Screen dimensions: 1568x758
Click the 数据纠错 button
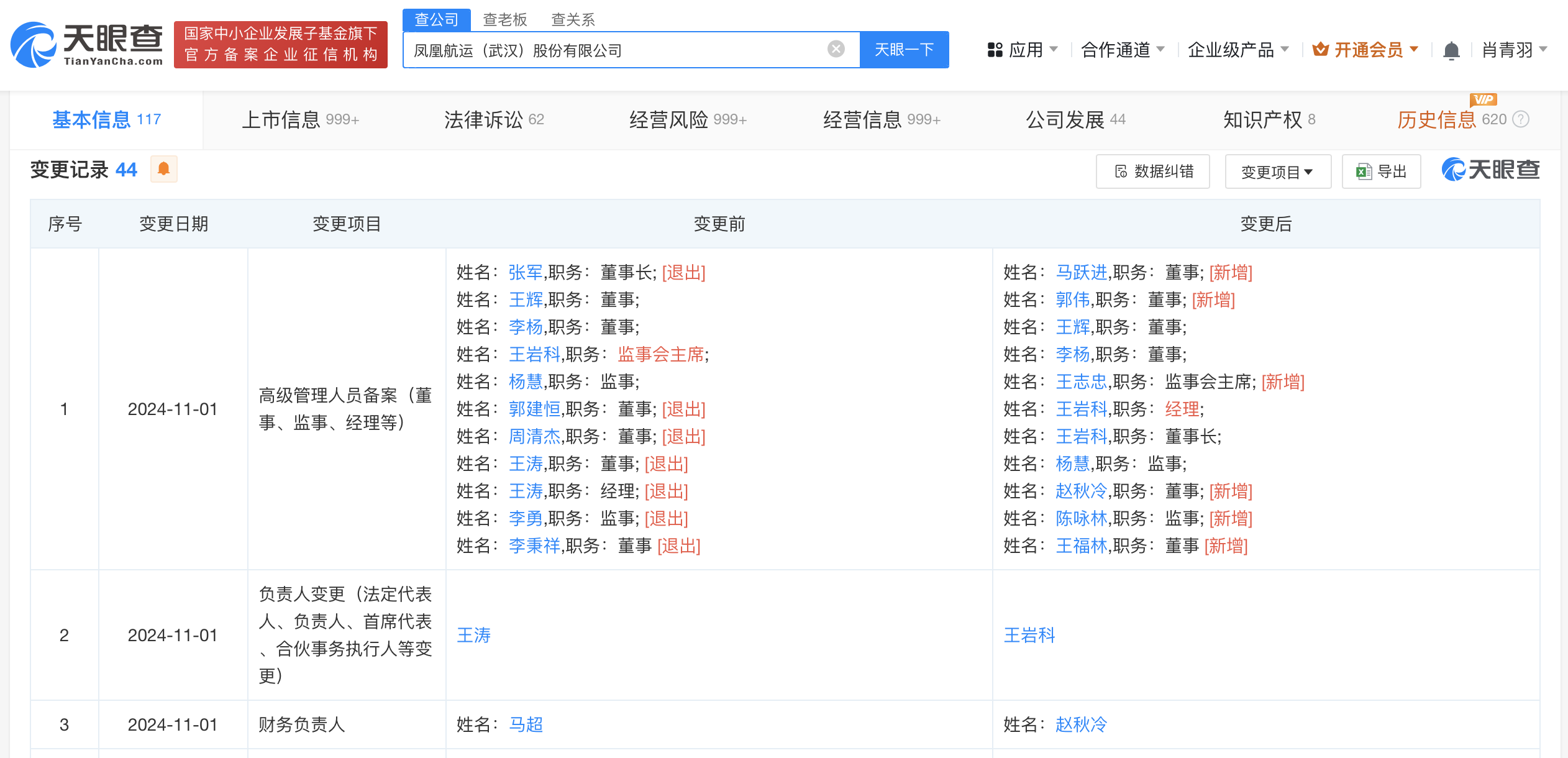pyautogui.click(x=1153, y=171)
